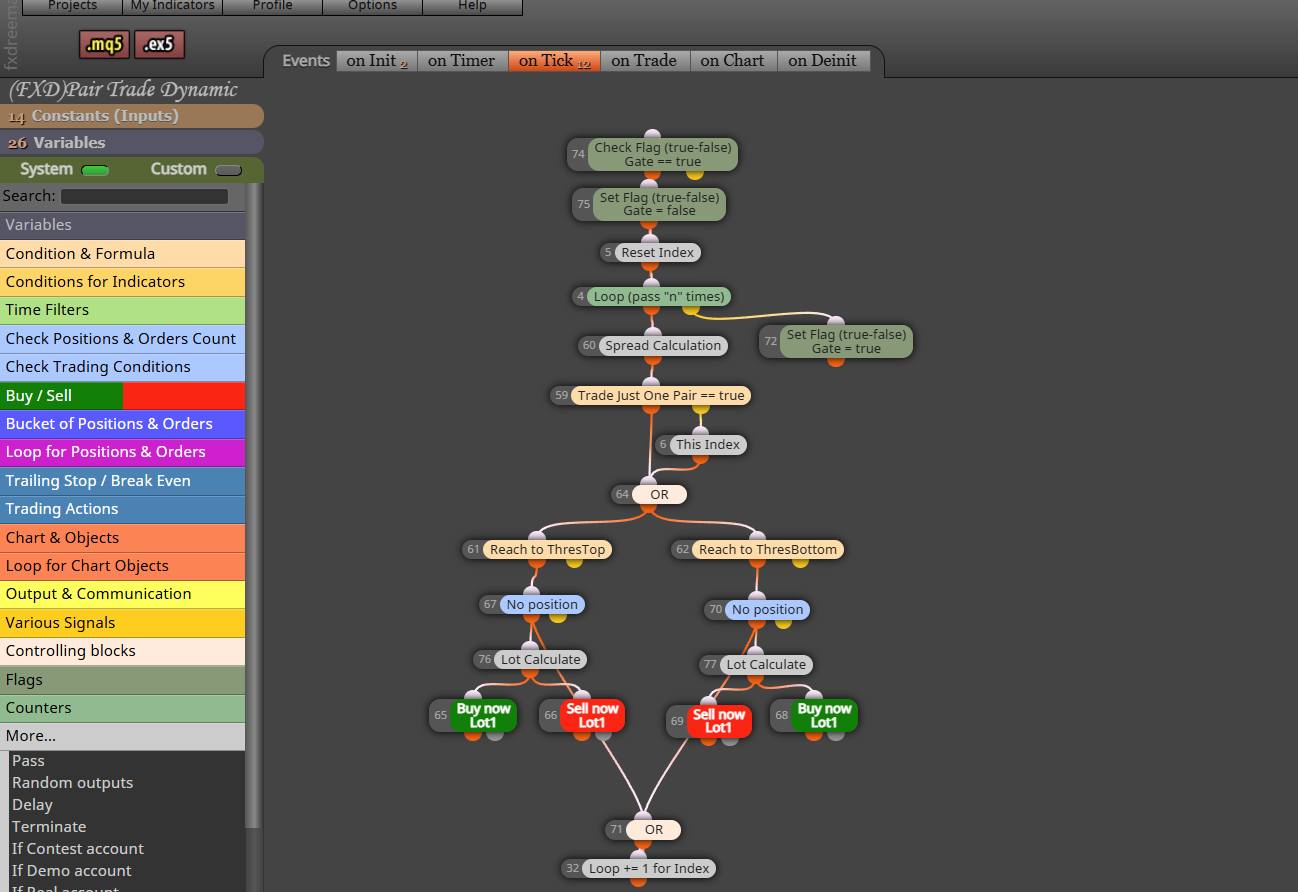1298x892 pixels.
Task: Expand Condition & Formula category
Action: 122,254
